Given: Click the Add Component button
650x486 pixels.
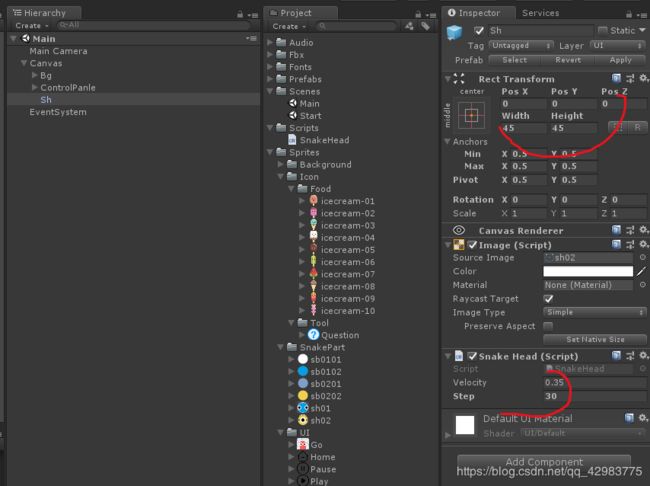Looking at the screenshot, I should pos(543,463).
